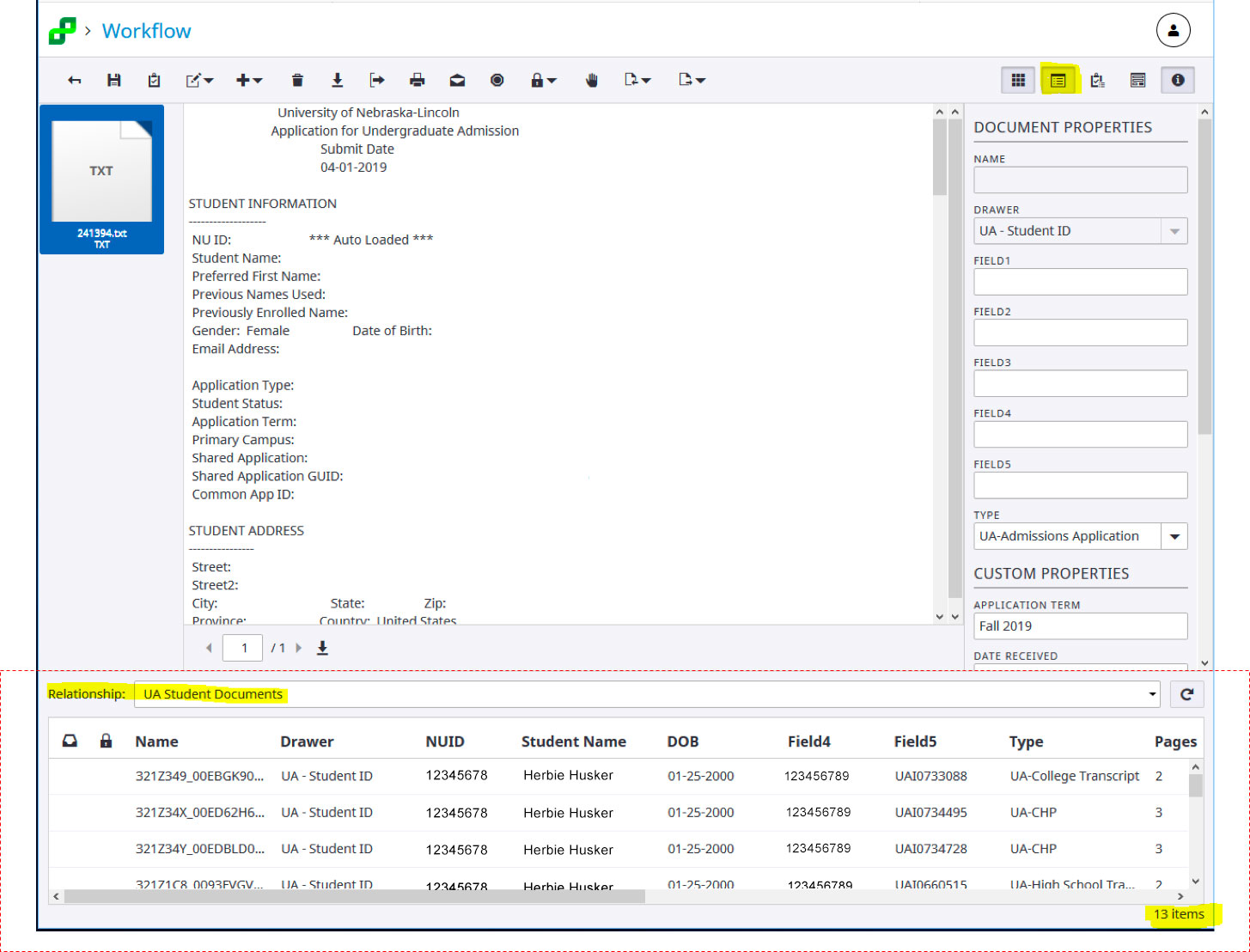The height and width of the screenshot is (952, 1250).
Task: Open the first page-arrow route dropdown
Action: [637, 80]
